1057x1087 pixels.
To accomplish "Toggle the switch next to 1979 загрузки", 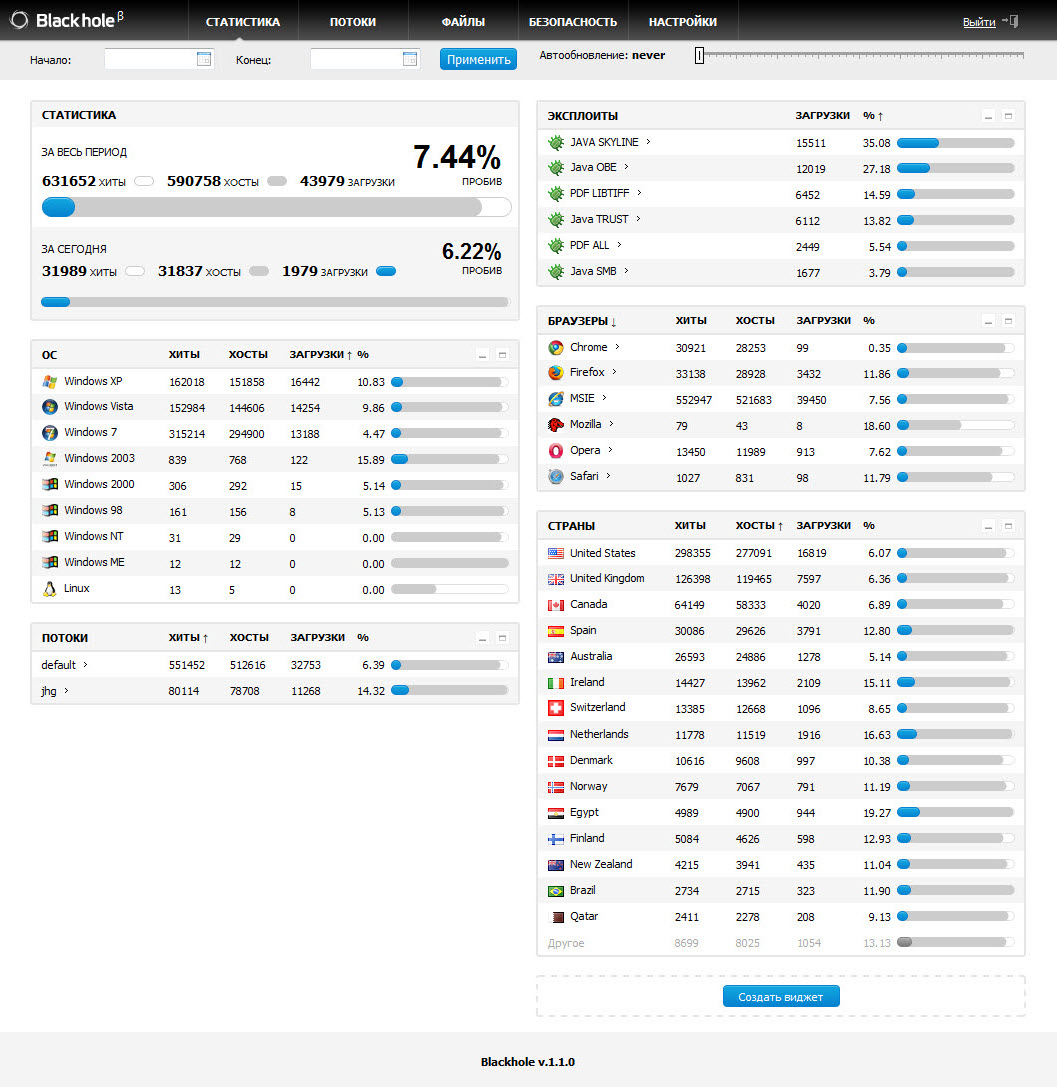I will pyautogui.click(x=385, y=270).
